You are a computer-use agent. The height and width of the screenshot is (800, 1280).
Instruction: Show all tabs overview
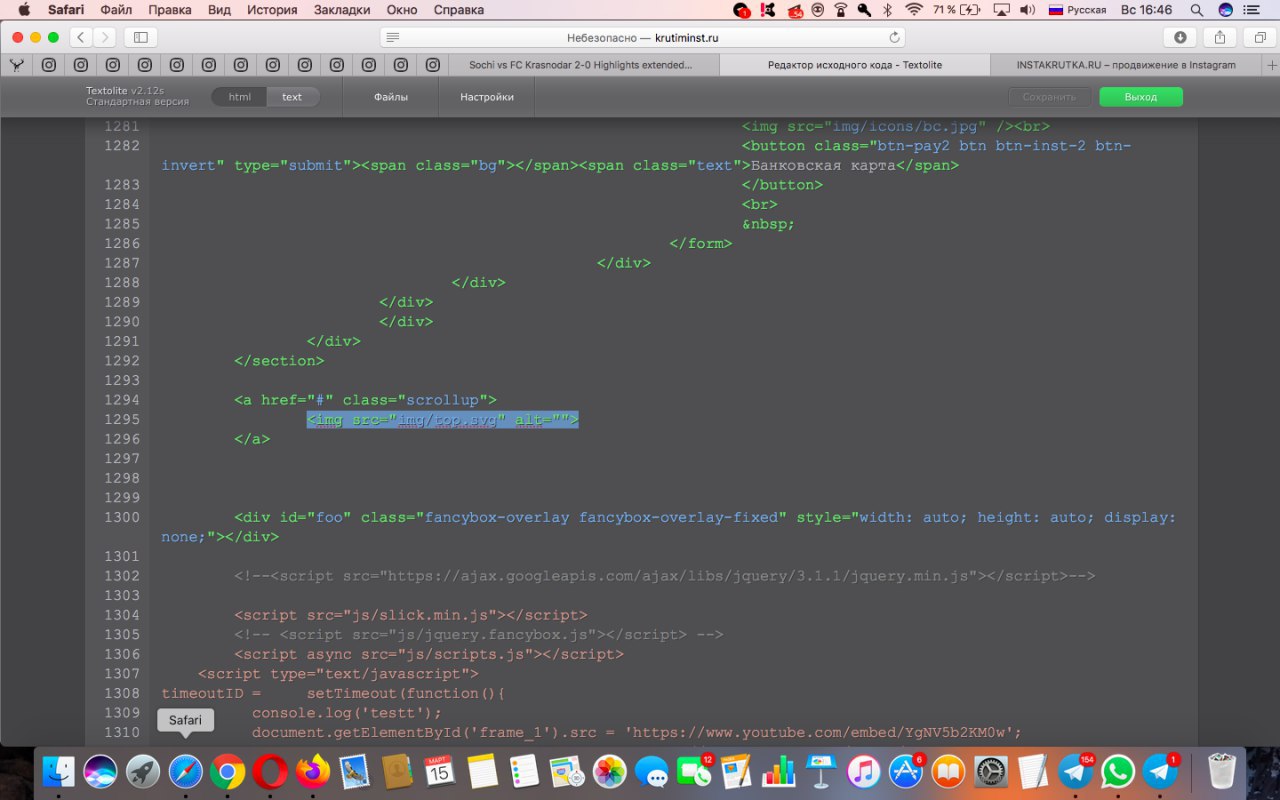[x=1260, y=37]
